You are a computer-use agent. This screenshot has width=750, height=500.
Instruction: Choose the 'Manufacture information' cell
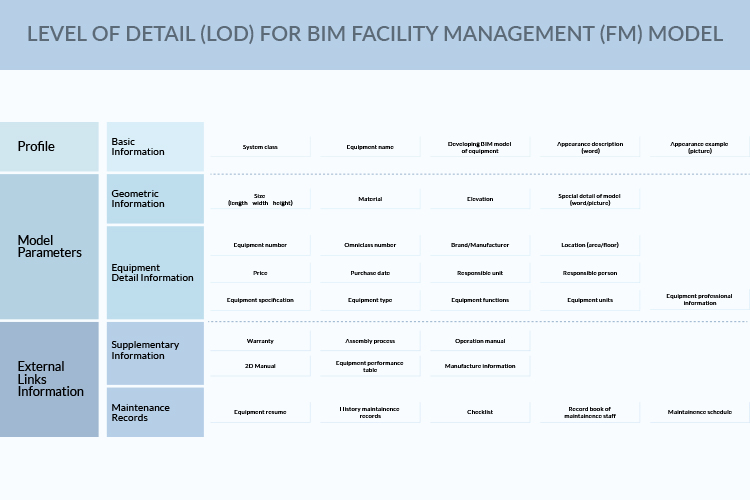[480, 366]
